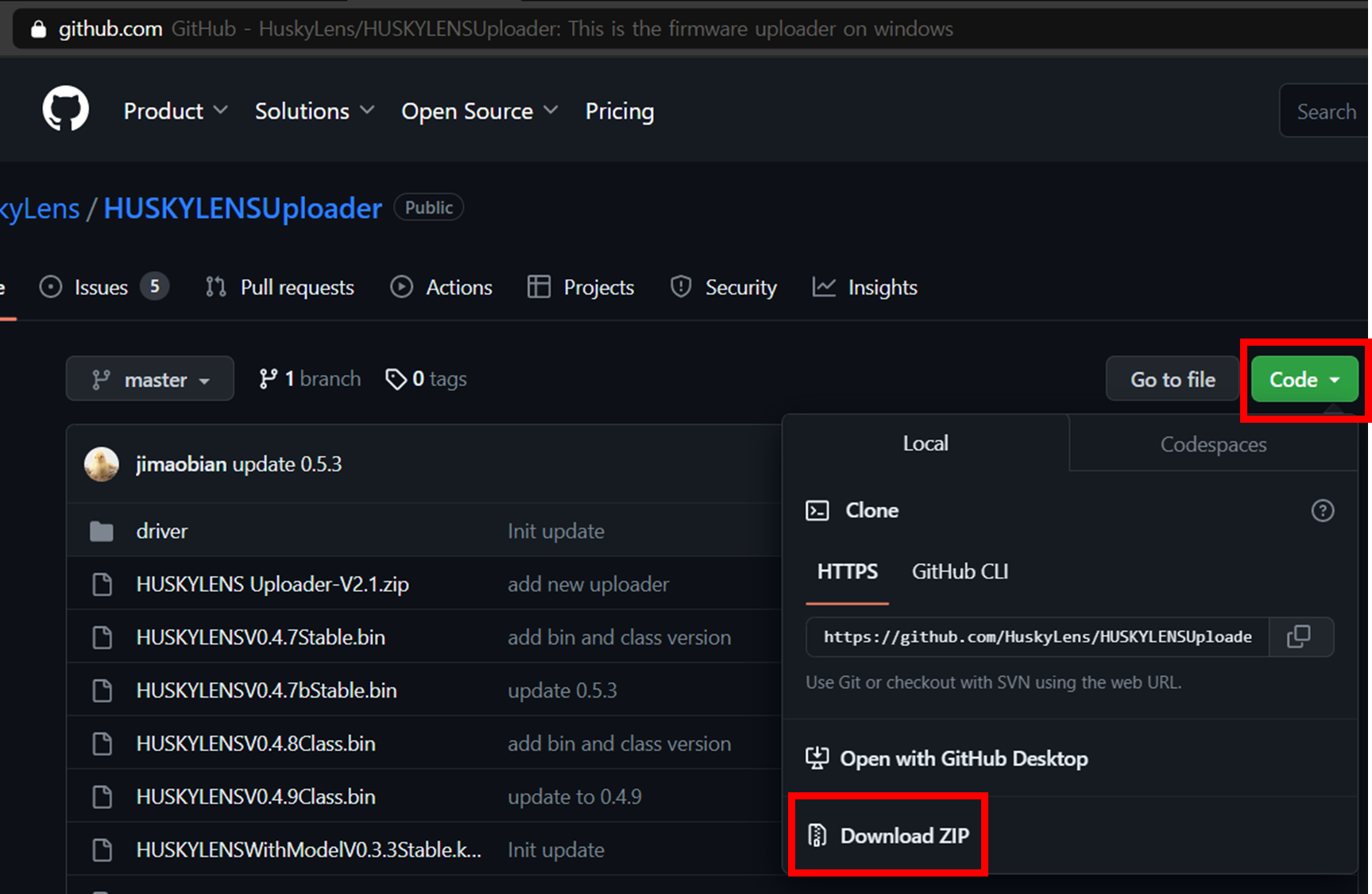Open the Issues tab

[103, 287]
